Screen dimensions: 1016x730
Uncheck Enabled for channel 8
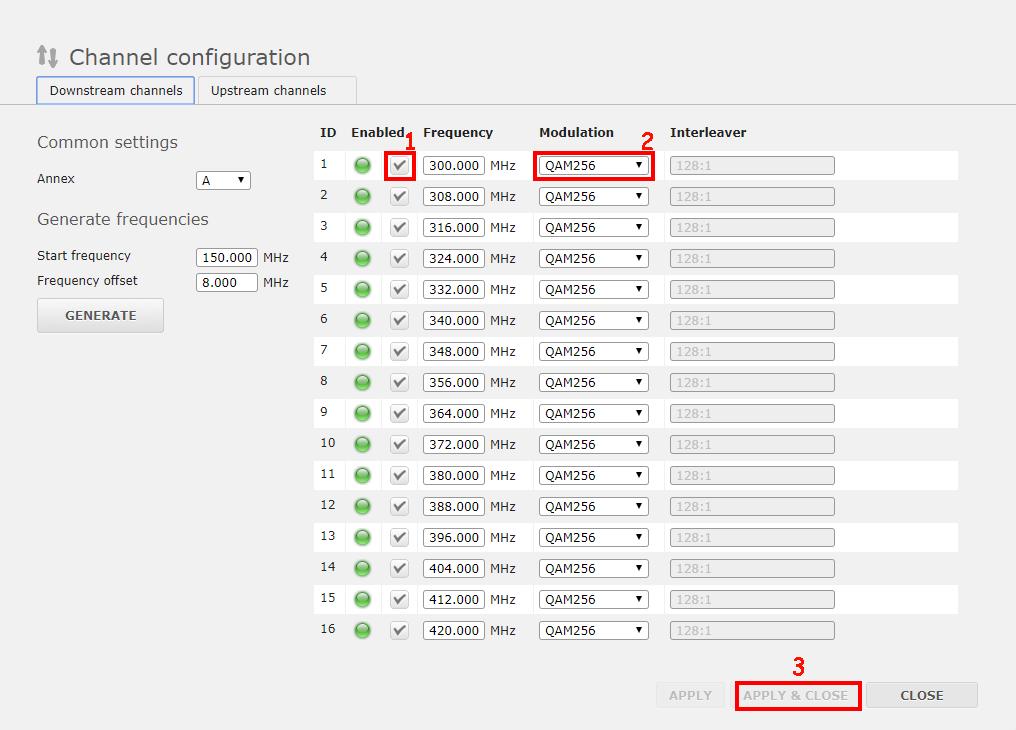pos(400,383)
